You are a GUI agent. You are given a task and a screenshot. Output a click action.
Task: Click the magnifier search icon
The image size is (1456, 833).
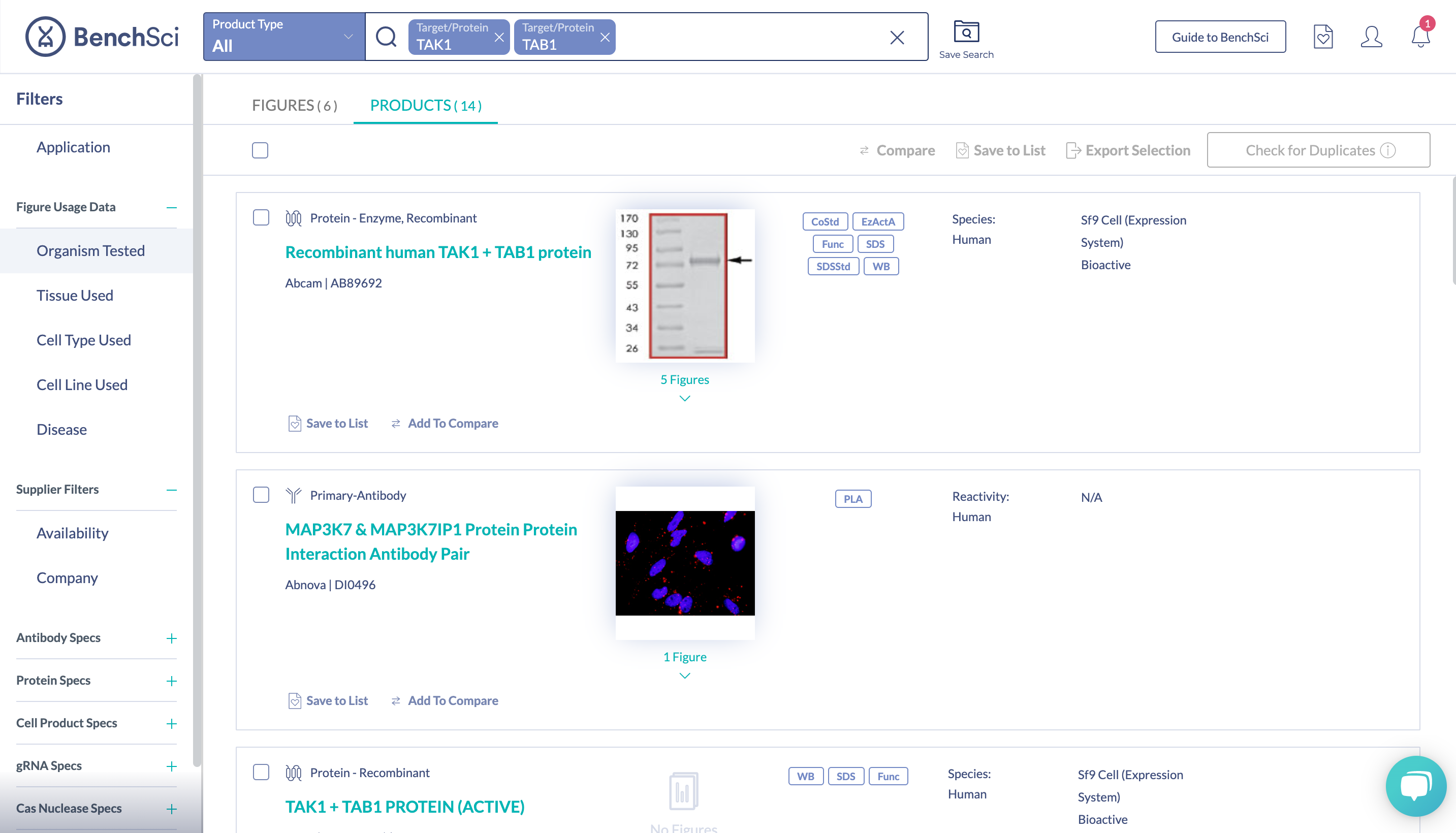click(x=386, y=37)
